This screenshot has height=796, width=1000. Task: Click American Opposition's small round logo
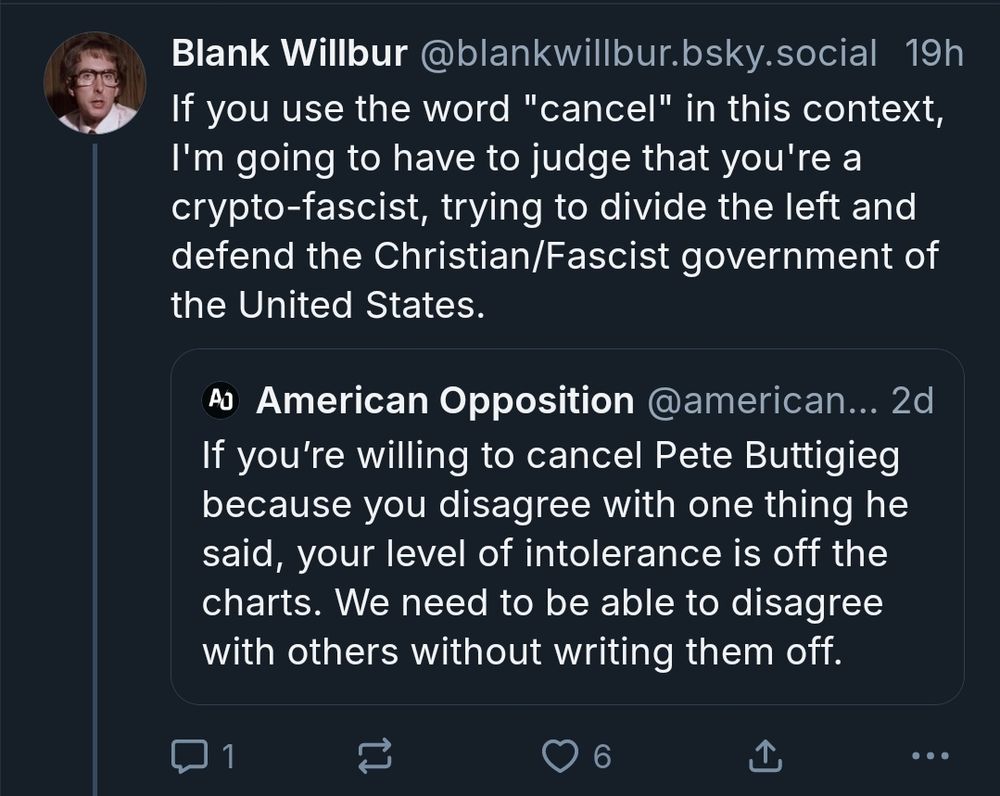pos(219,400)
